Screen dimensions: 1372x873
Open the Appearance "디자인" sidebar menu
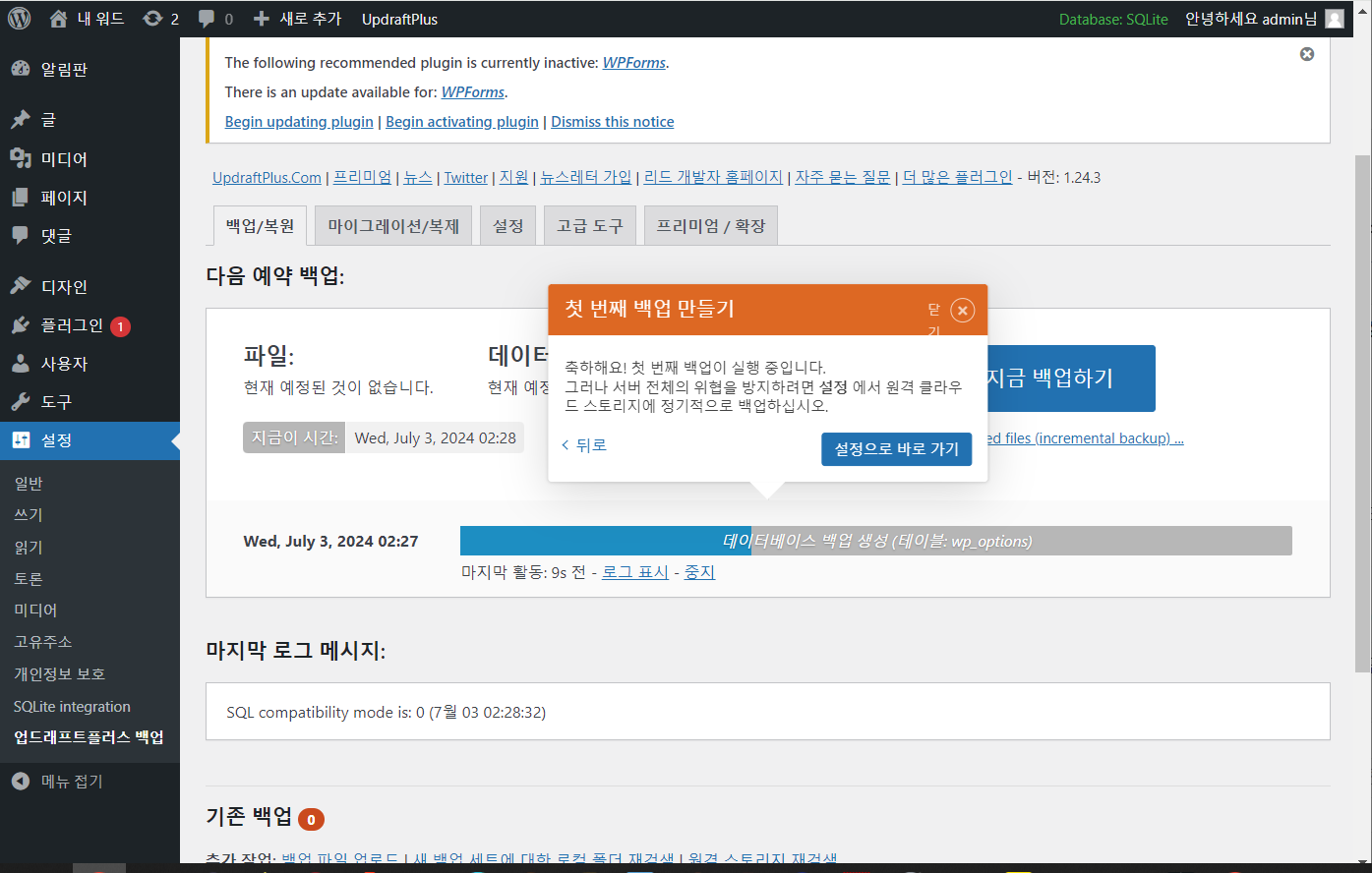click(89, 286)
